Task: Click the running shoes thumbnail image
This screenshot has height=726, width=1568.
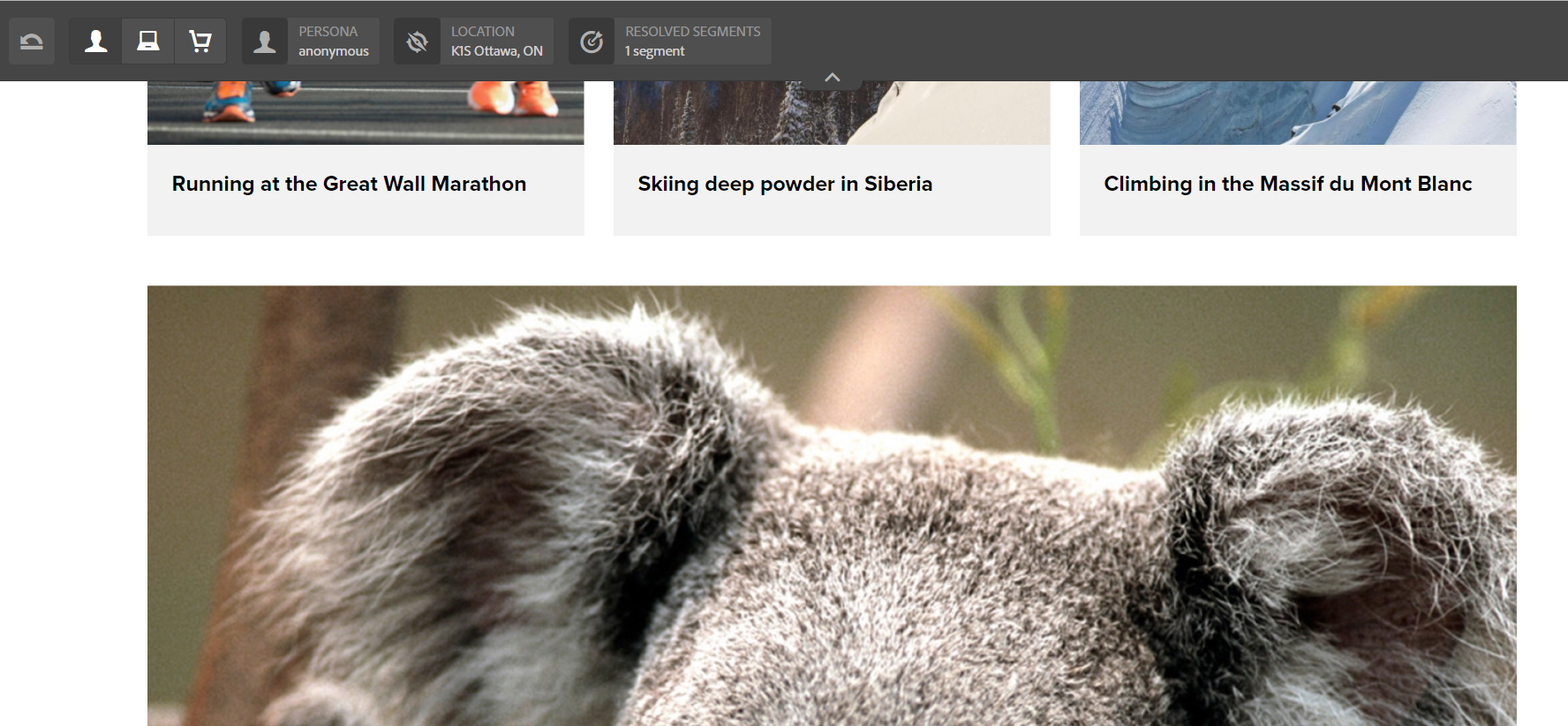Action: click(x=366, y=113)
